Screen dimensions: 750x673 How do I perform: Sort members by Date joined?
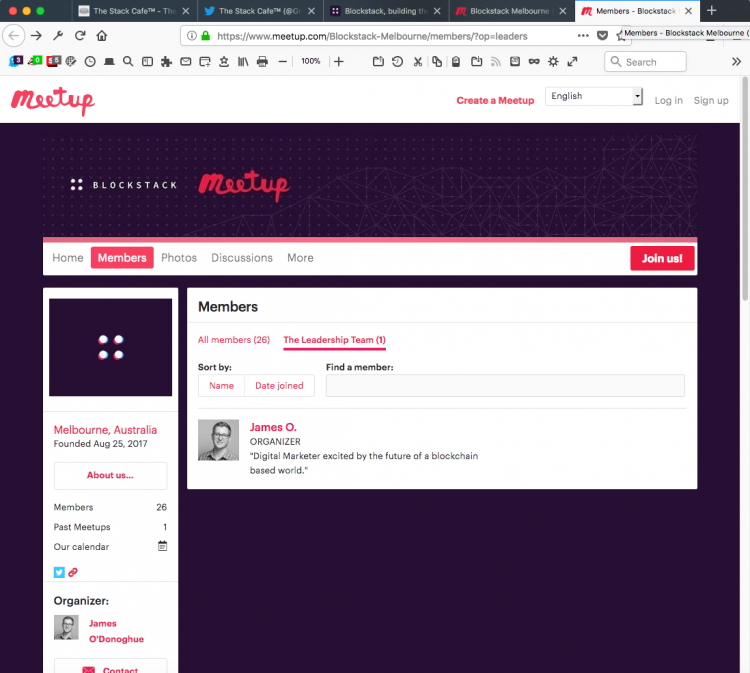[x=279, y=386]
